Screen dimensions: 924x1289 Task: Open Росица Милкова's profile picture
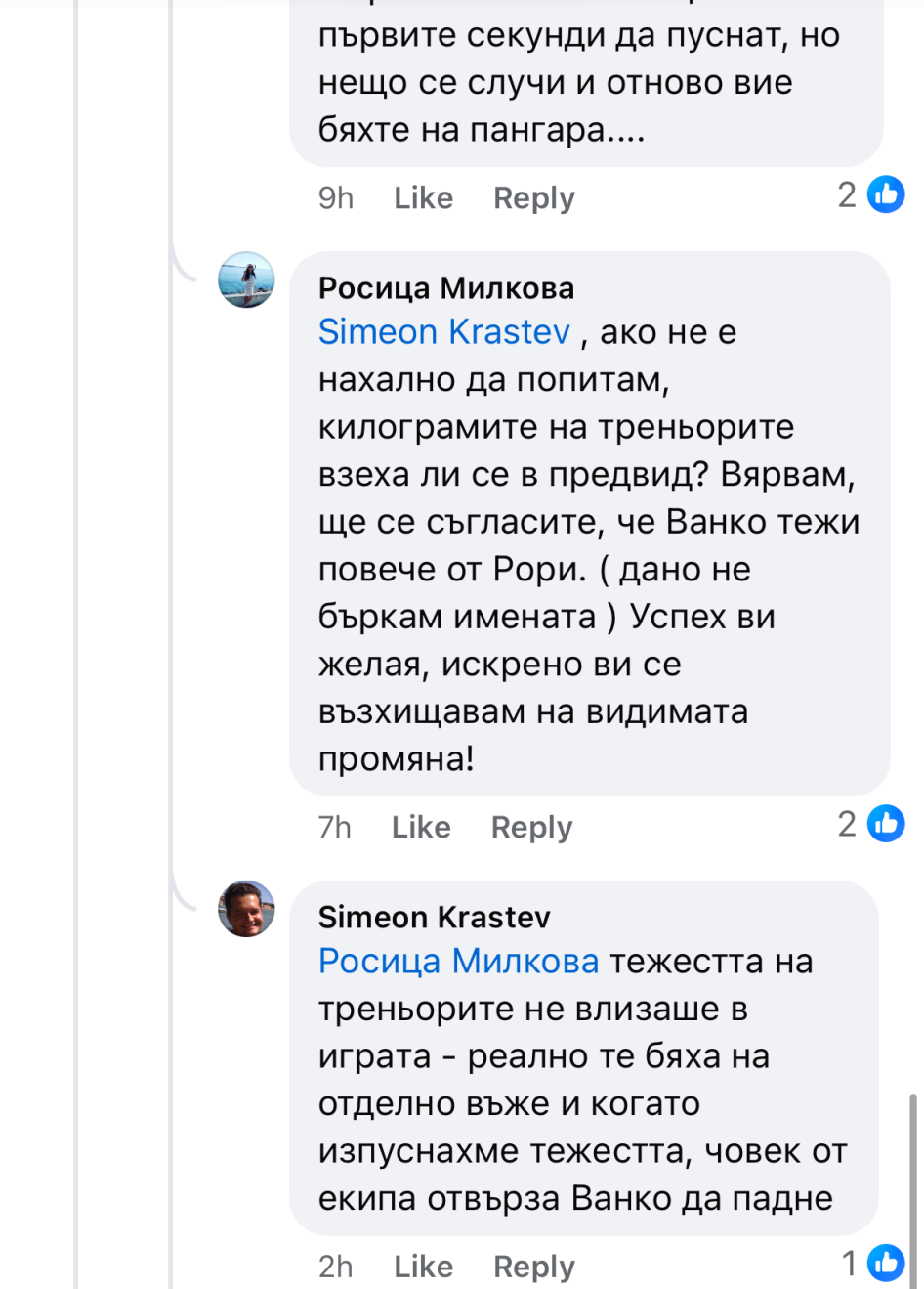point(246,279)
